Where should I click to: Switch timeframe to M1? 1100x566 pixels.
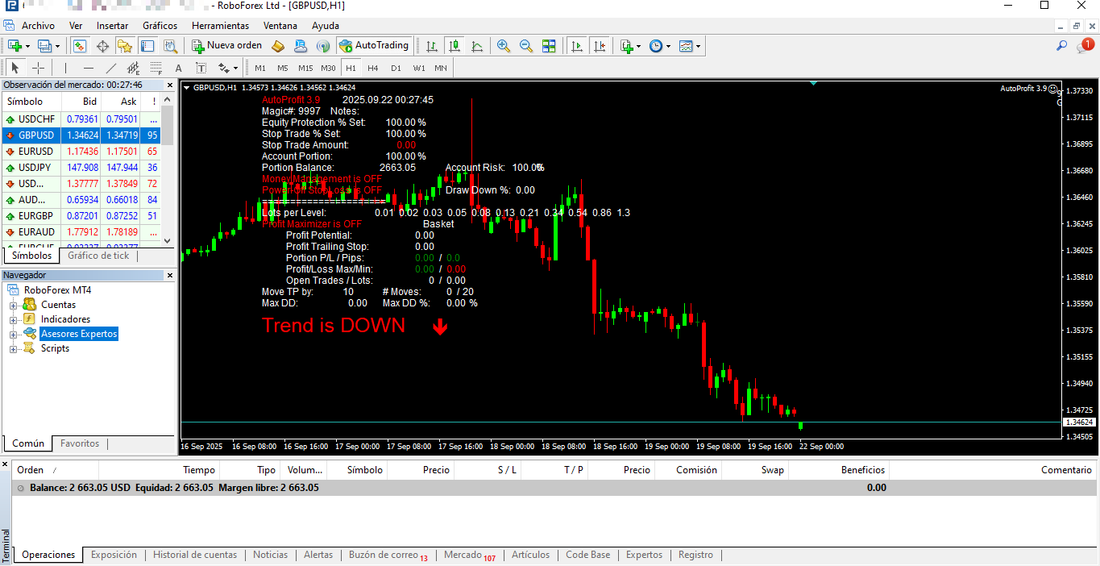pos(260,68)
